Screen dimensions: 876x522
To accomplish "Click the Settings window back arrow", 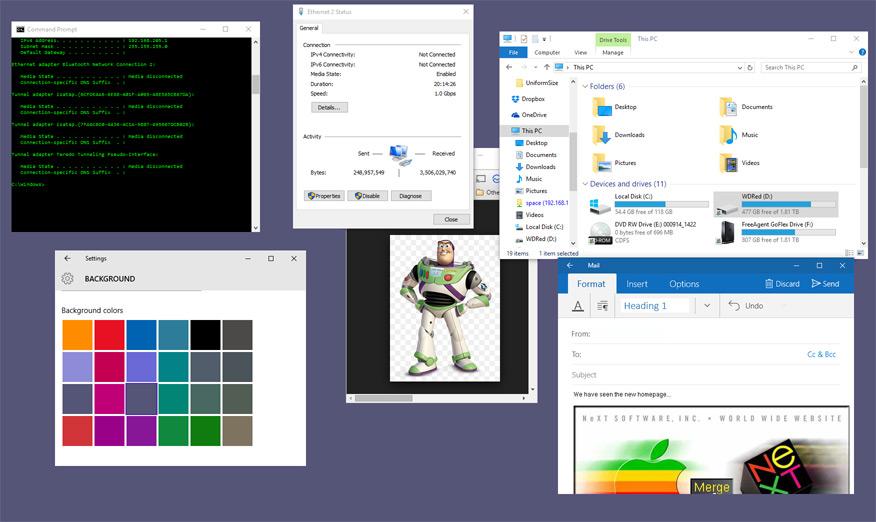I will click(x=67, y=259).
